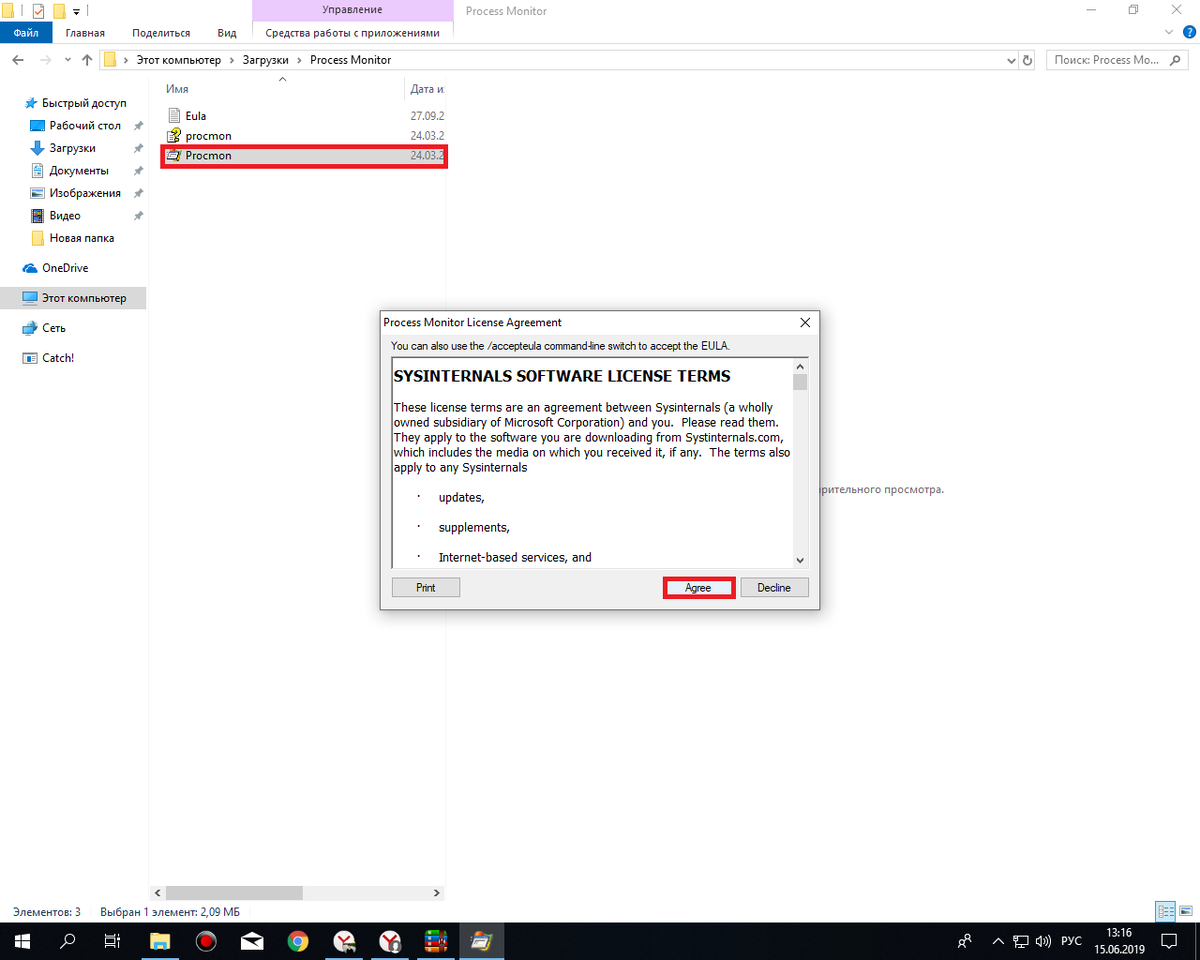Open File Explorer from the taskbar
This screenshot has width=1200, height=960.
point(160,941)
